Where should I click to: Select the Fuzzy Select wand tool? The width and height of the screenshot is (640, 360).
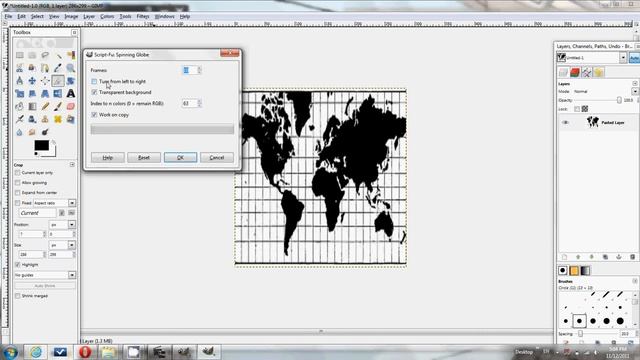[58, 55]
